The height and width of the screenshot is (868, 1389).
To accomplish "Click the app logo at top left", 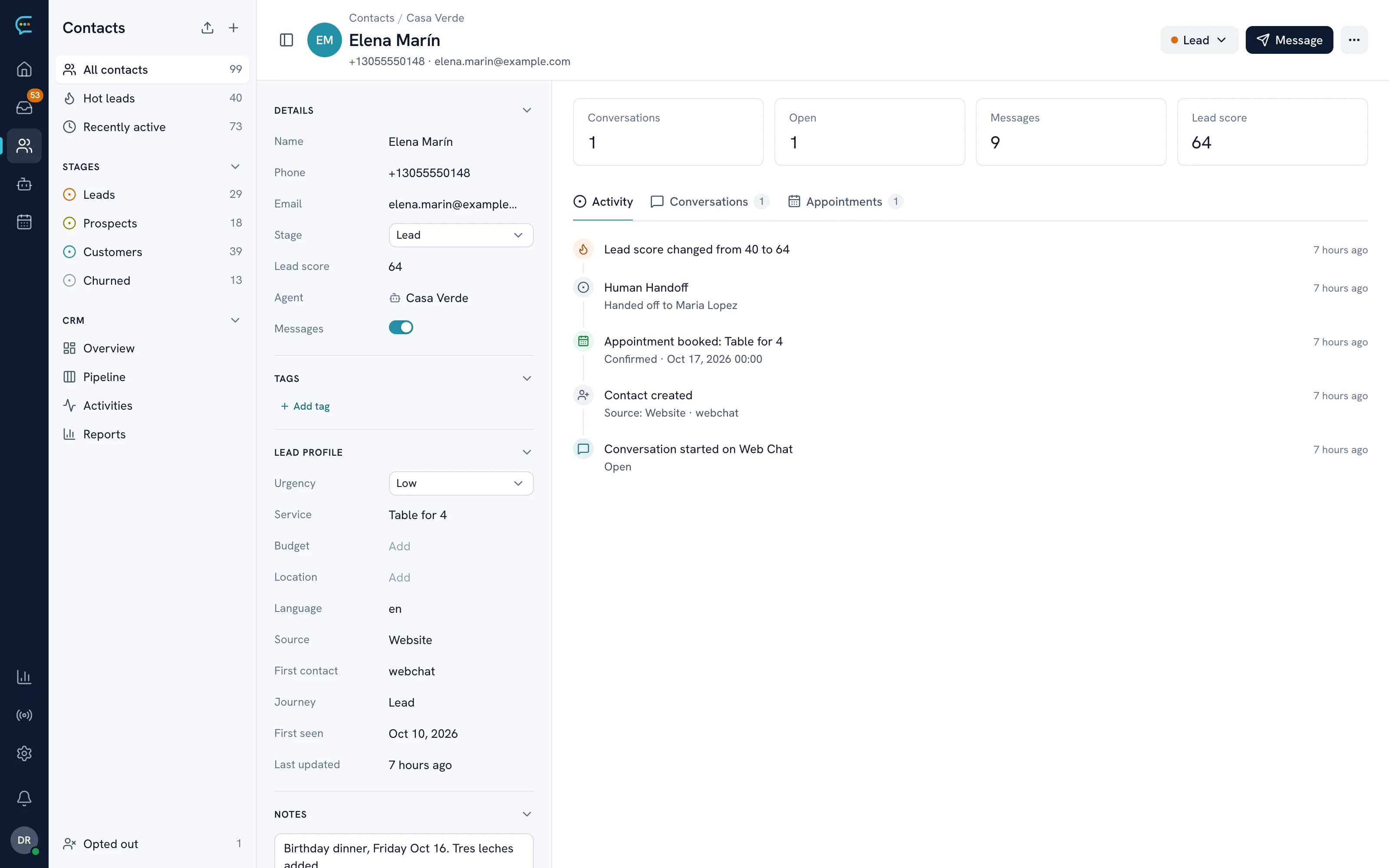I will [x=24, y=24].
